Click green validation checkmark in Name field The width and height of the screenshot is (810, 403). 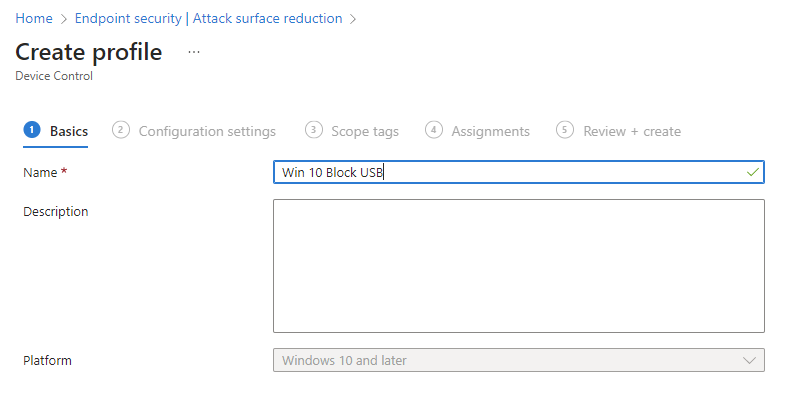[x=752, y=173]
